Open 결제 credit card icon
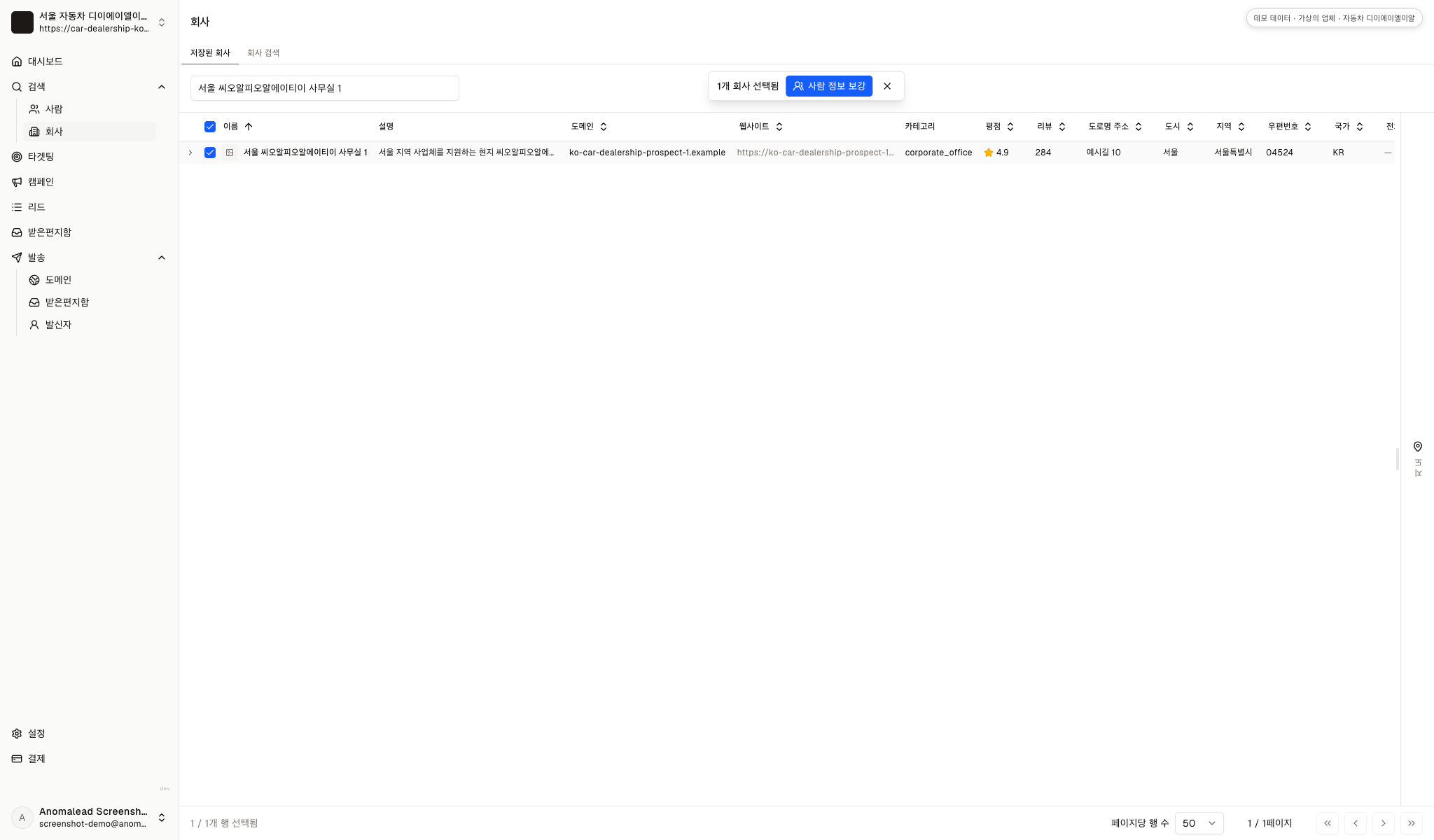 pos(17,759)
